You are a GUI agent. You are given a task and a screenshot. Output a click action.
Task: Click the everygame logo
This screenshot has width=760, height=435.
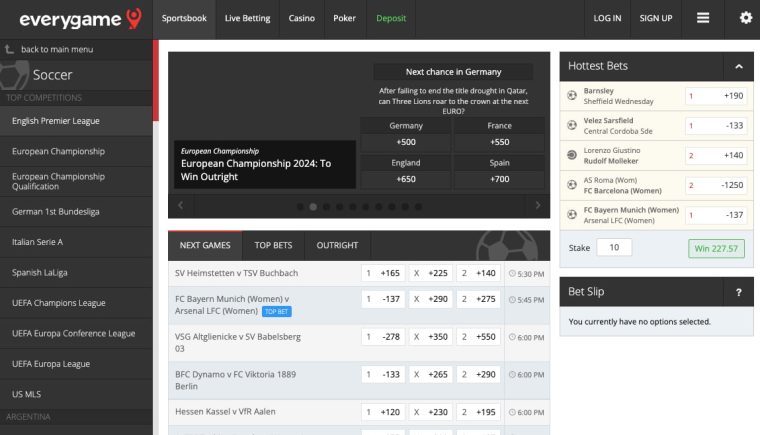80,19
